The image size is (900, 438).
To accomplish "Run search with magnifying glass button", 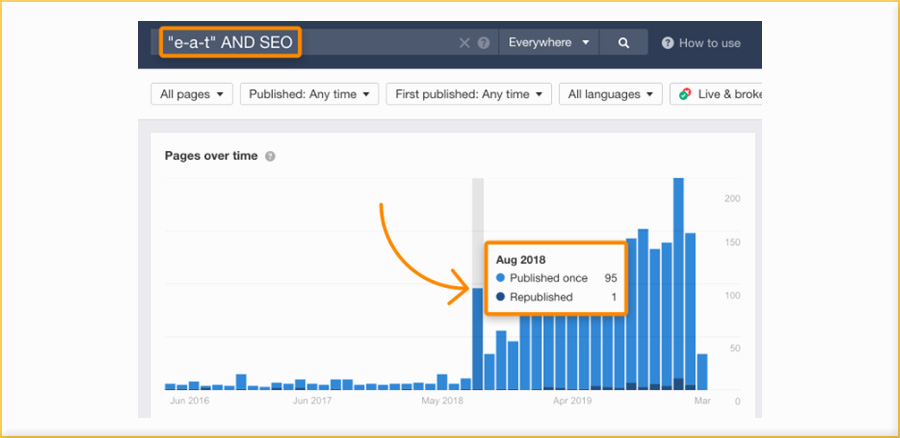I will click(624, 42).
